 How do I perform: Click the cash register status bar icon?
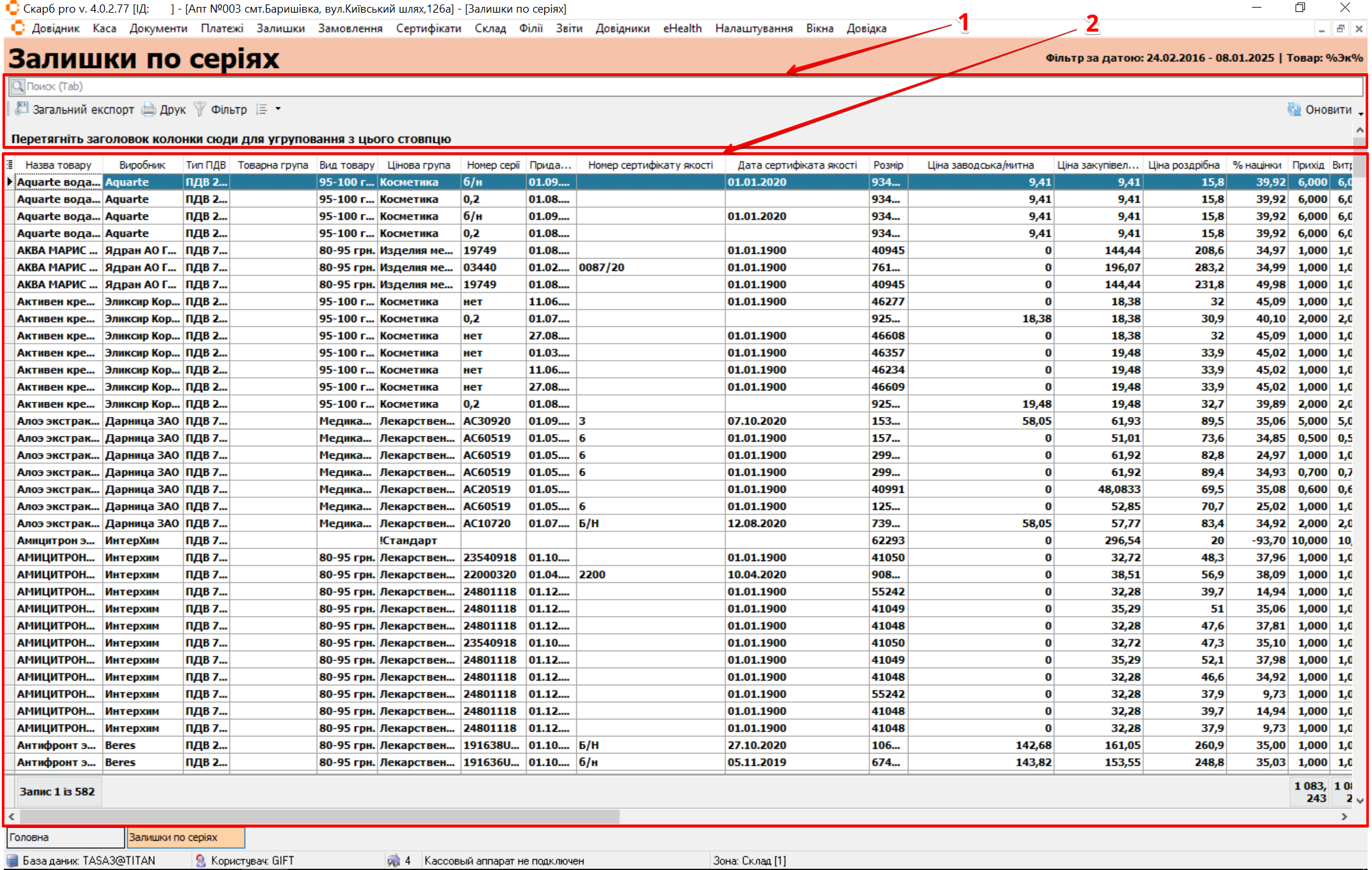tap(394, 861)
